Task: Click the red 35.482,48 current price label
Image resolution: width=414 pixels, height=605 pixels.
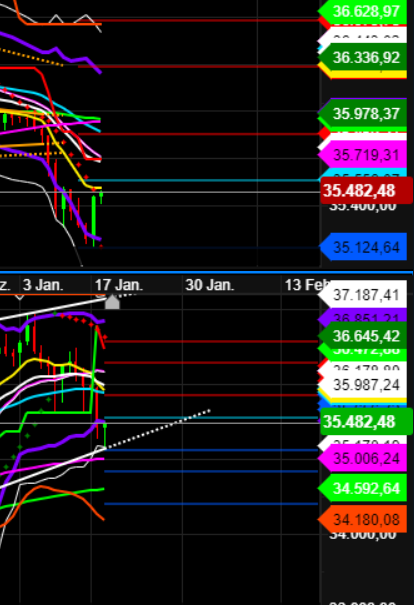Action: [367, 191]
